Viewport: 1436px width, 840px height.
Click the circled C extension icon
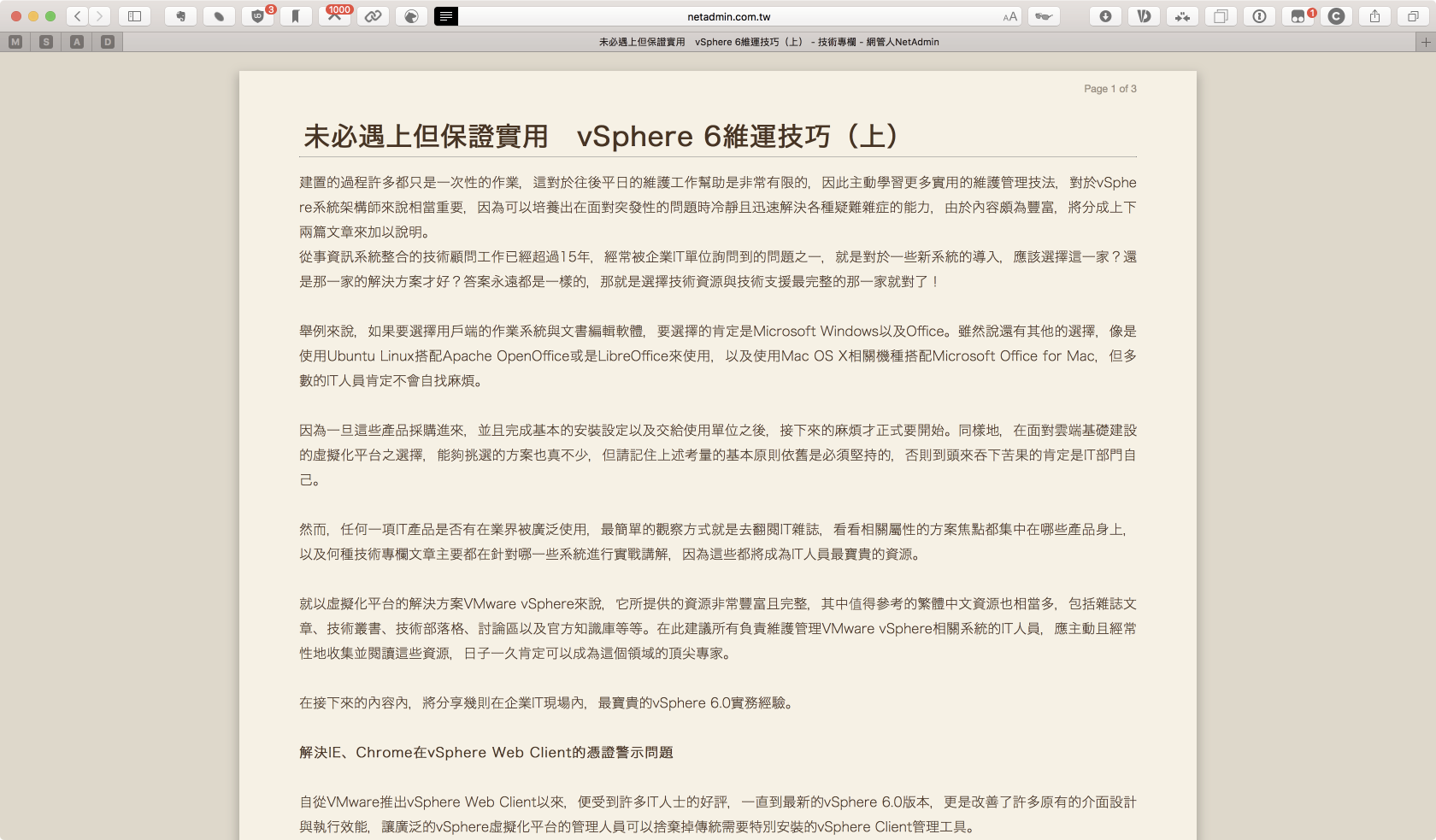(x=1336, y=16)
